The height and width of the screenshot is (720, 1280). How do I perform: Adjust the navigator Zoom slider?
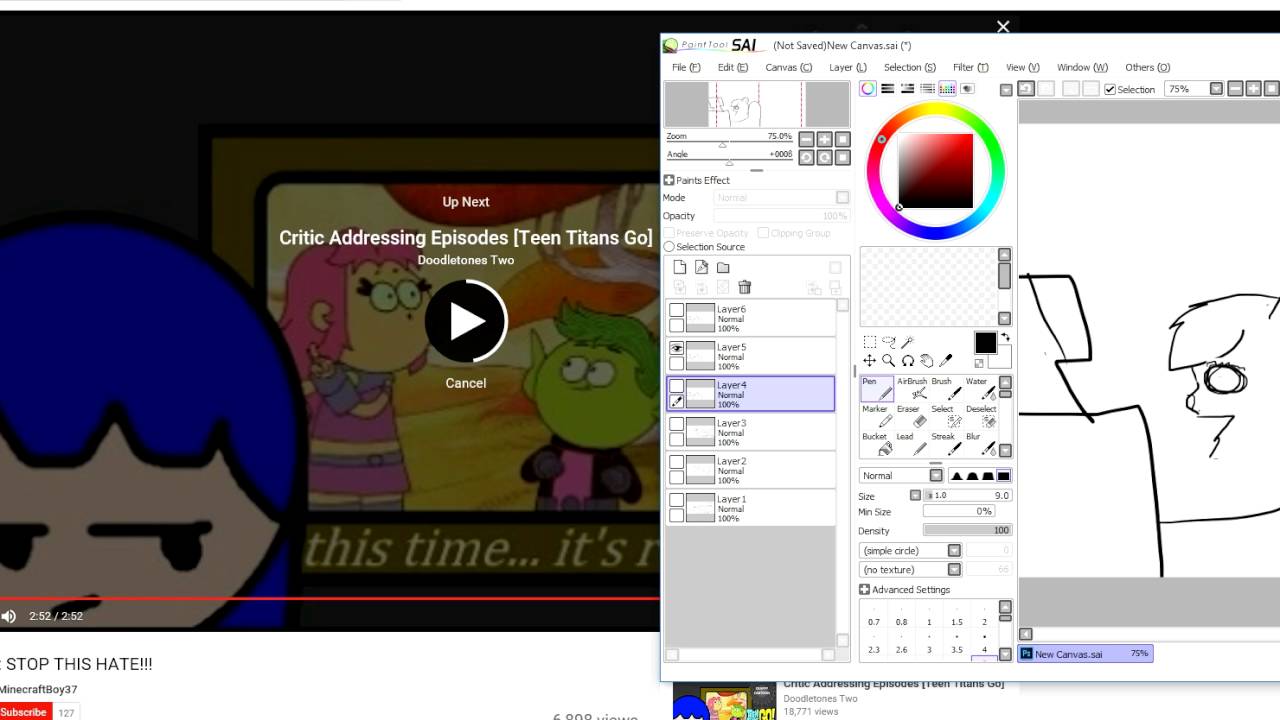coord(729,140)
